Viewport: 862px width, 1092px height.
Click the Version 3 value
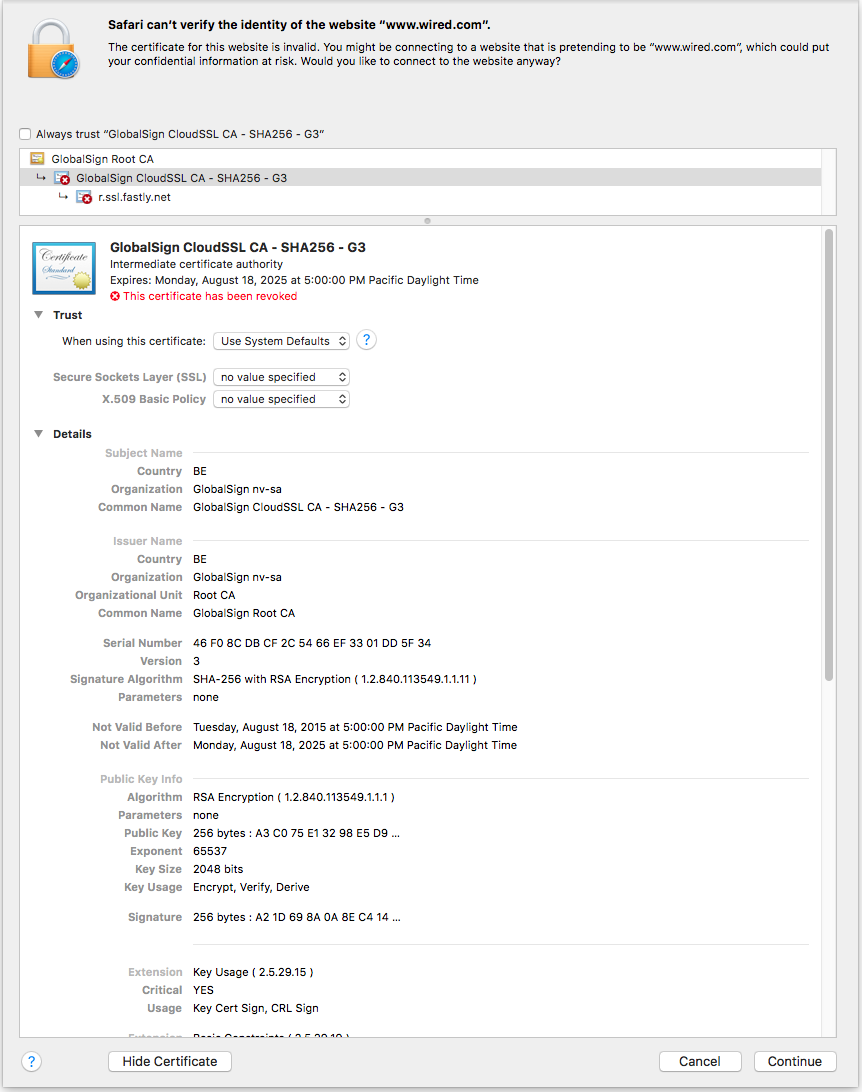pos(196,661)
